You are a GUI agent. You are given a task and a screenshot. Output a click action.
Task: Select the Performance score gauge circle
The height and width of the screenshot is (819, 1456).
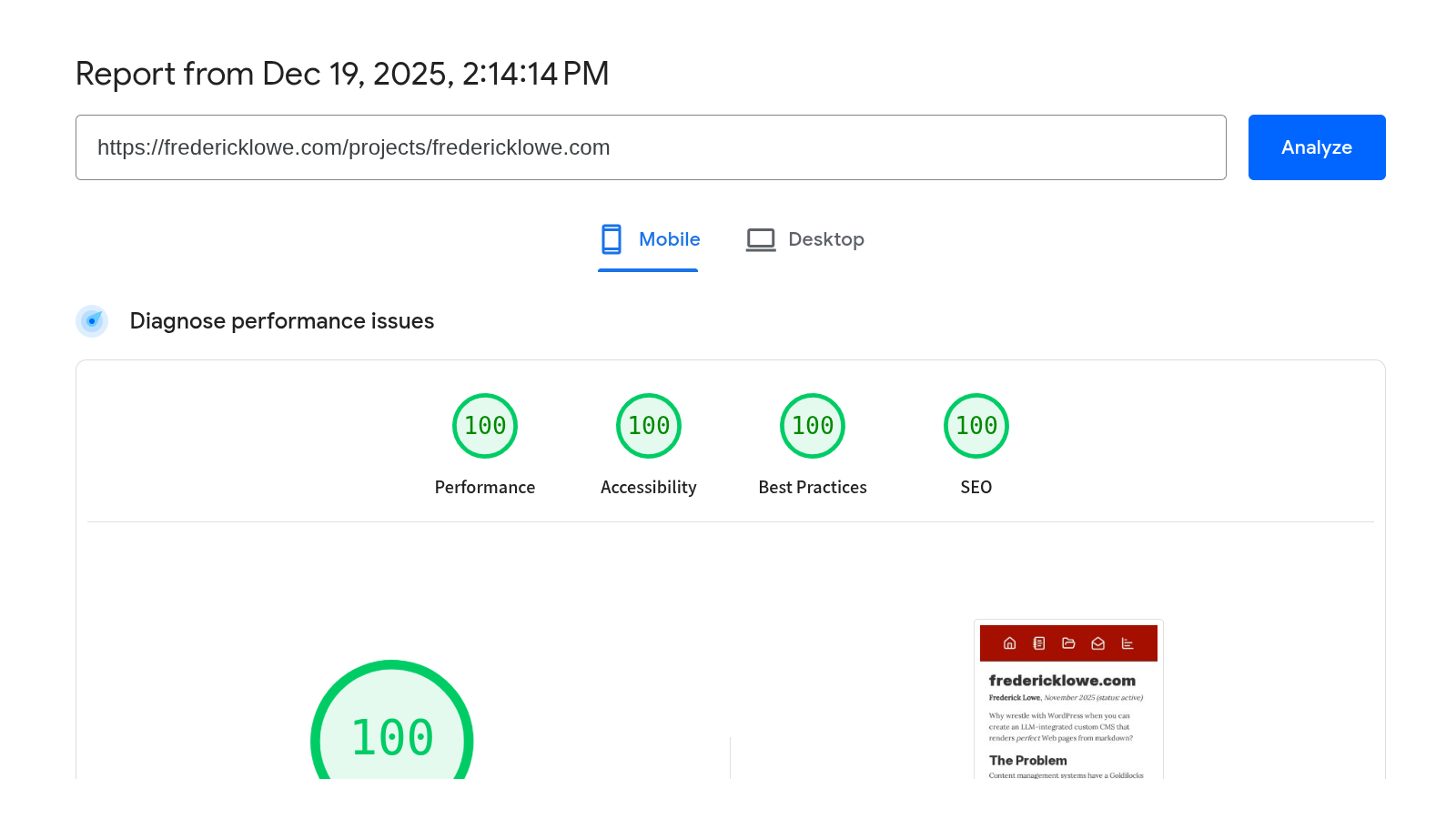click(485, 426)
